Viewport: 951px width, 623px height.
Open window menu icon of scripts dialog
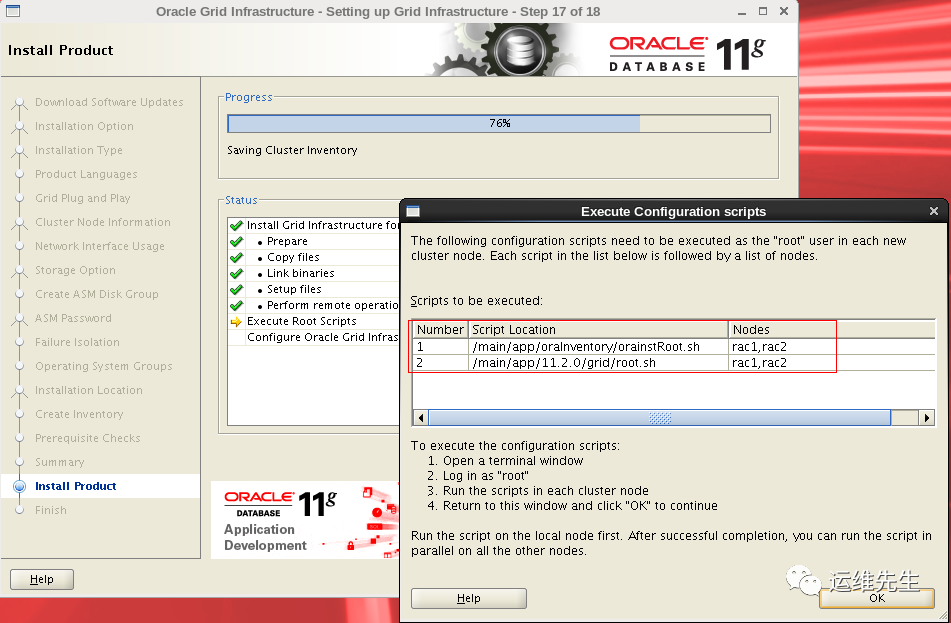coord(413,211)
